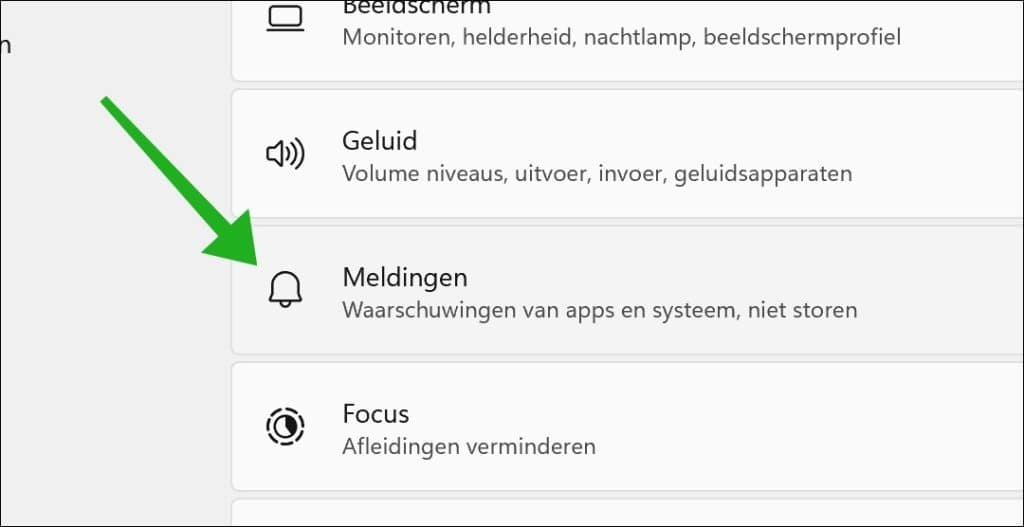Image resolution: width=1024 pixels, height=527 pixels.
Task: Click empty right area of Meldingen row
Action: pos(940,290)
